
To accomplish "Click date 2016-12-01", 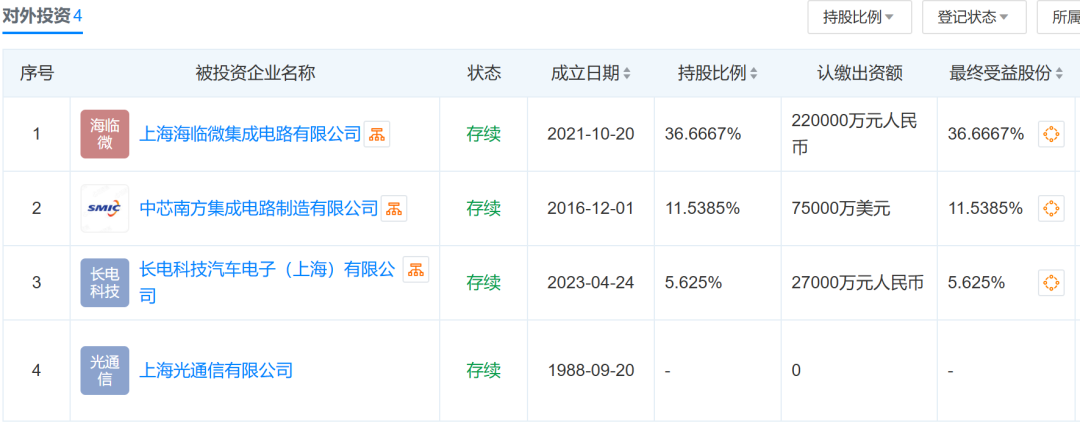I will [590, 208].
